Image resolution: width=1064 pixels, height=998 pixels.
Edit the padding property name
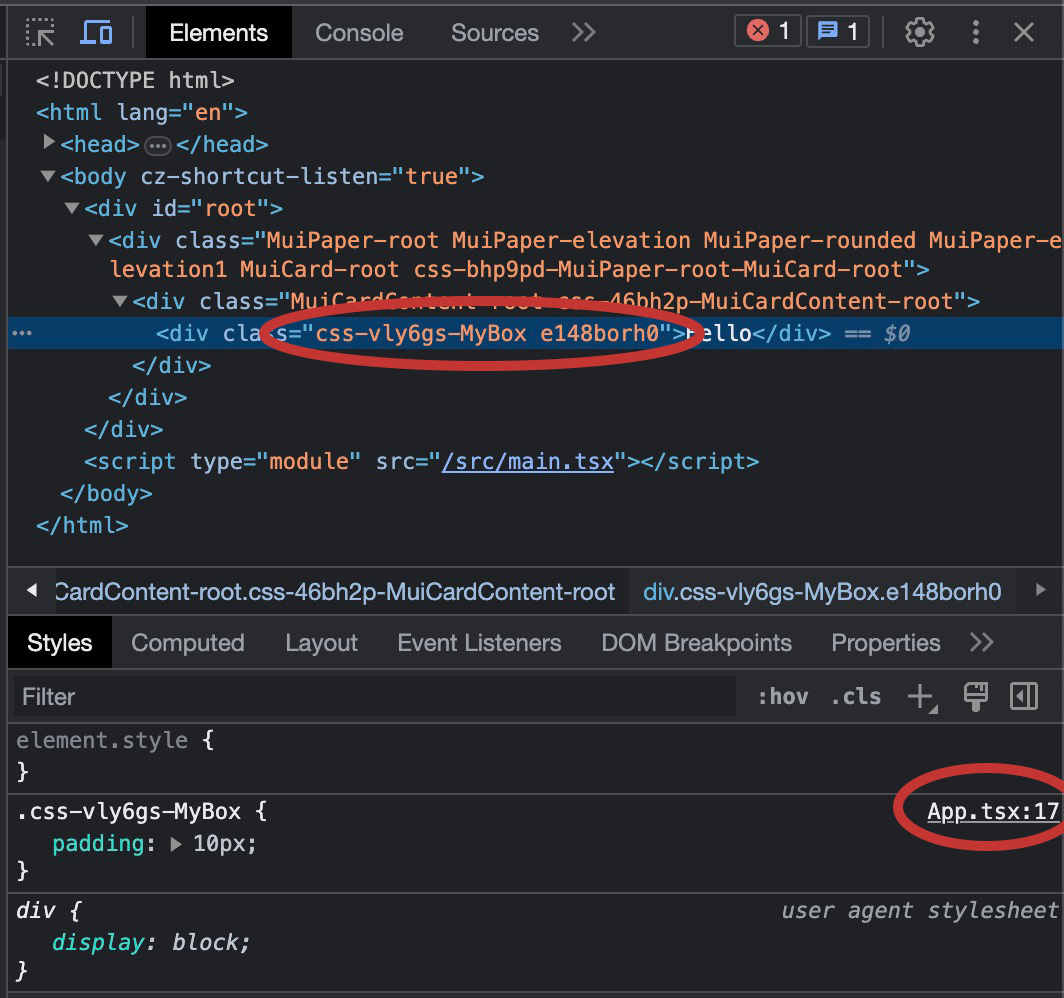click(98, 843)
